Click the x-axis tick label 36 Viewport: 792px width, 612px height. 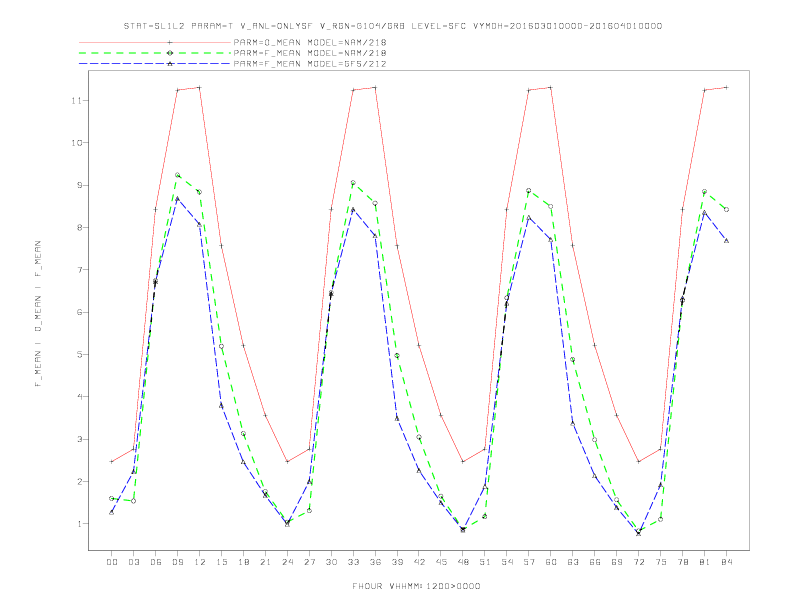tap(375, 562)
